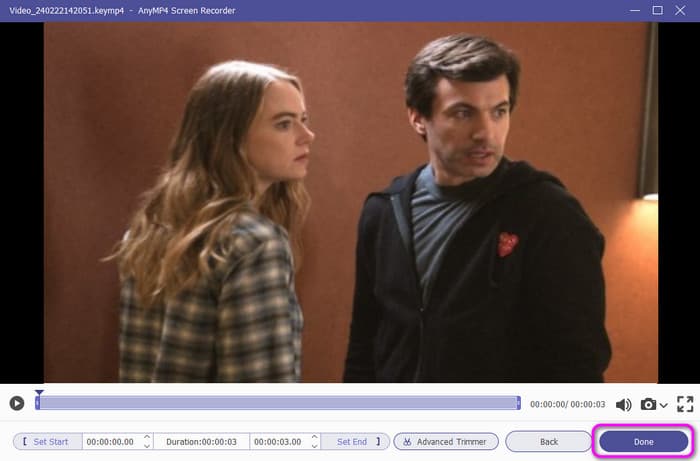This screenshot has width=700, height=461.
Task: Minimize the AnyMP4 Screen Recorder window
Action: pos(634,10)
